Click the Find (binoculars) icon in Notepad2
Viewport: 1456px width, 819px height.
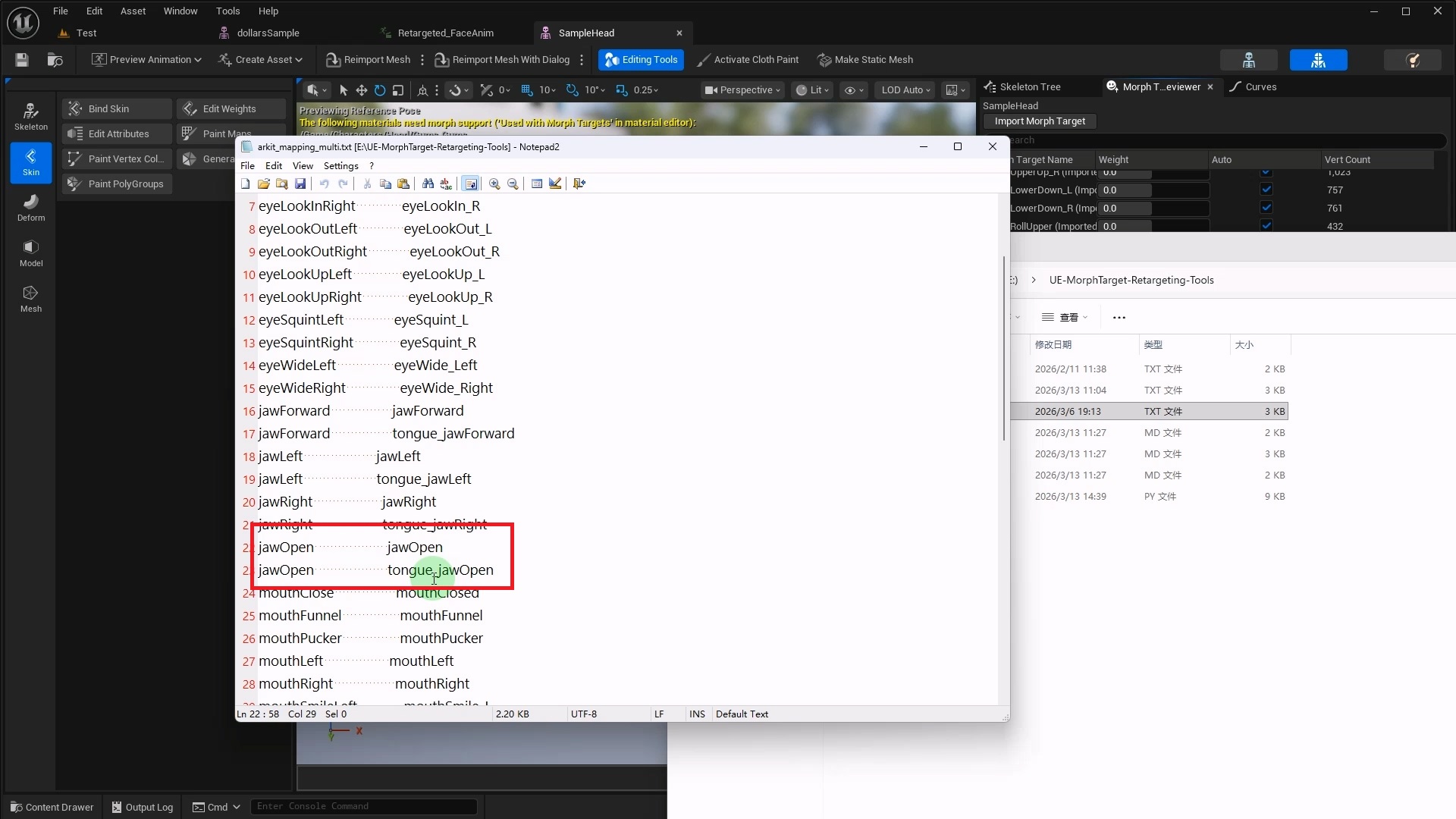pos(428,183)
